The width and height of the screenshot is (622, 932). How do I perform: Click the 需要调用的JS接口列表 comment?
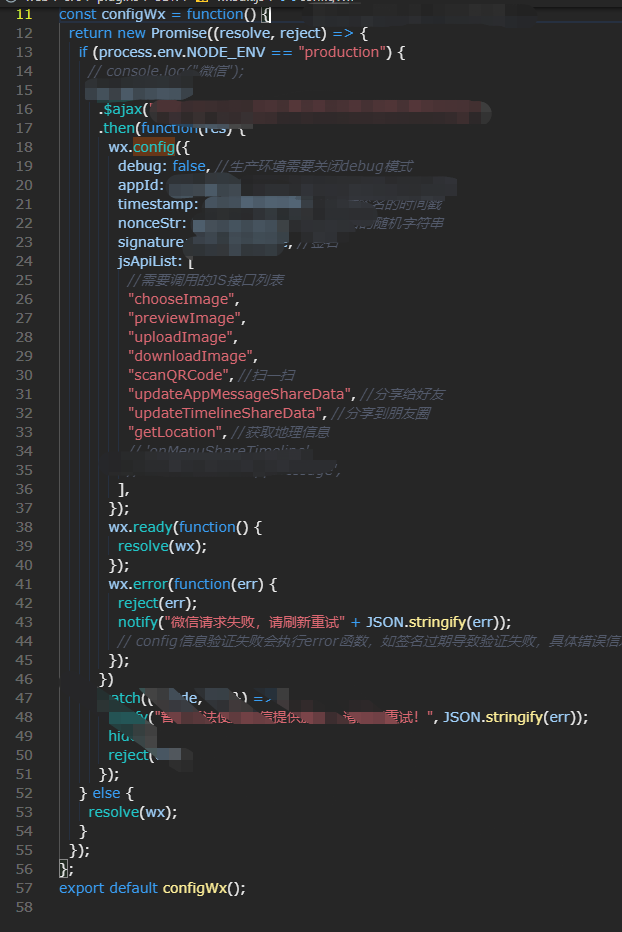(206, 281)
